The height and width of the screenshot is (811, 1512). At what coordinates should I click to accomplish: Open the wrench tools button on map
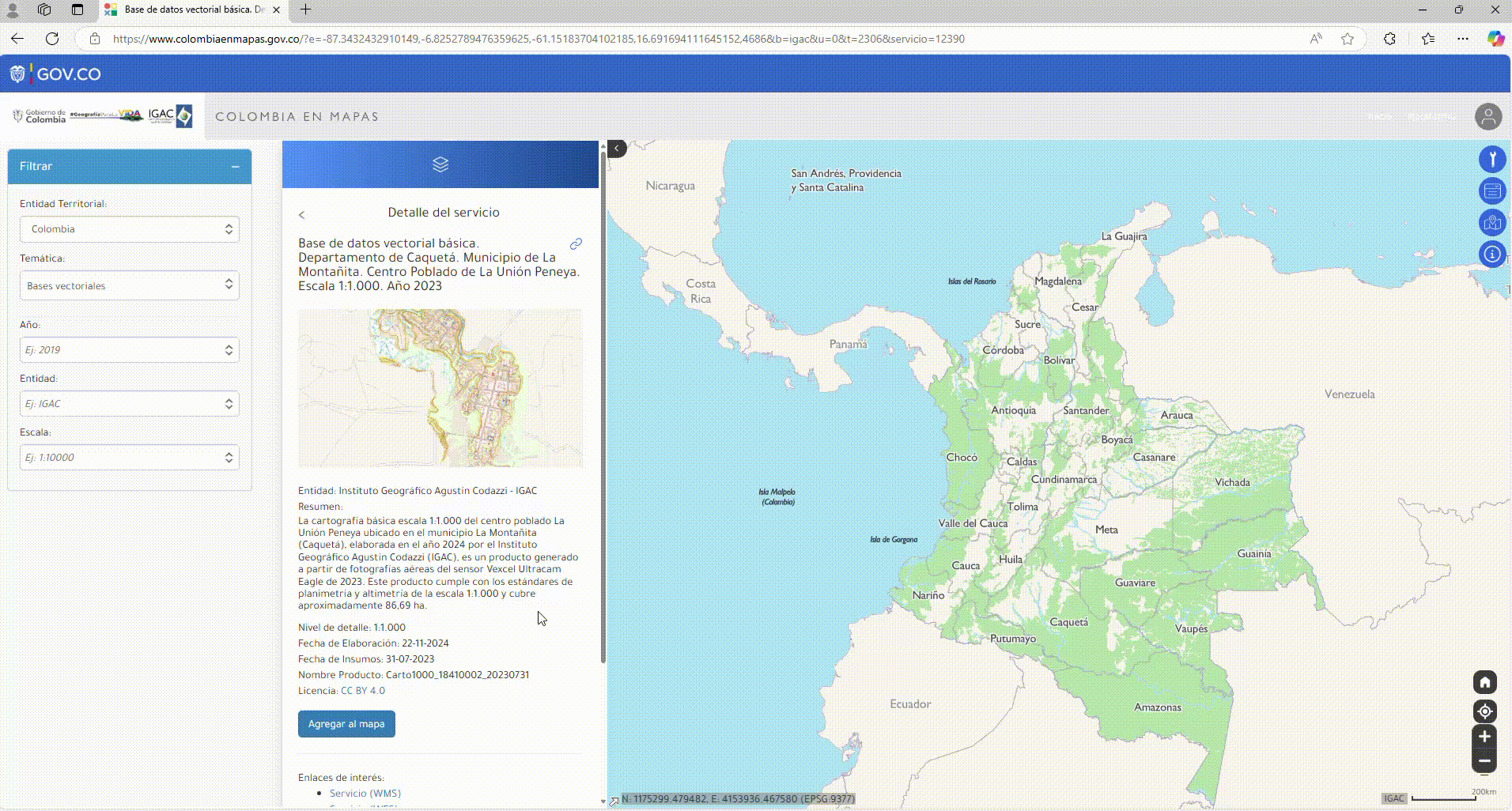tap(1491, 160)
